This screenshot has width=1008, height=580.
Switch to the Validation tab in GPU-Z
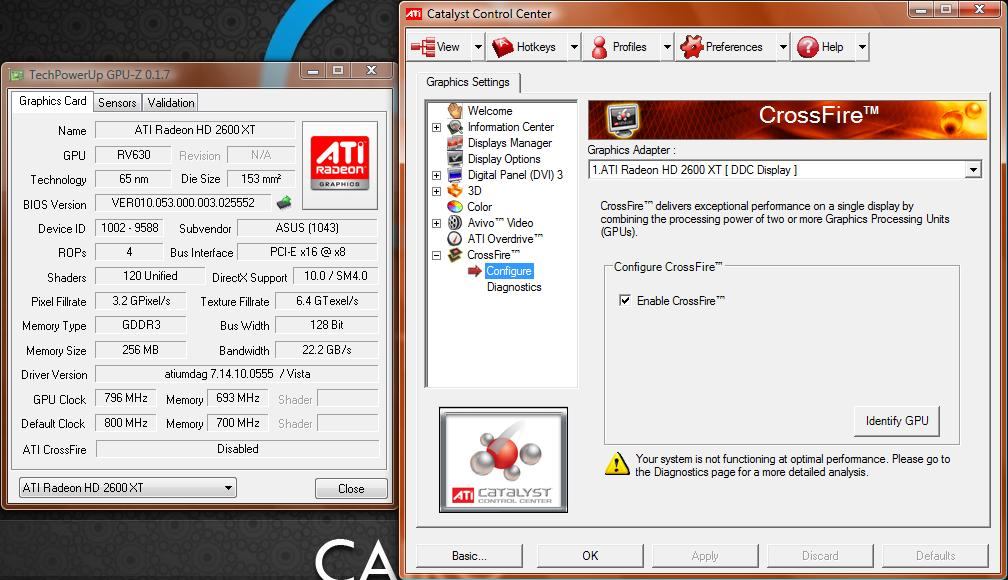170,103
